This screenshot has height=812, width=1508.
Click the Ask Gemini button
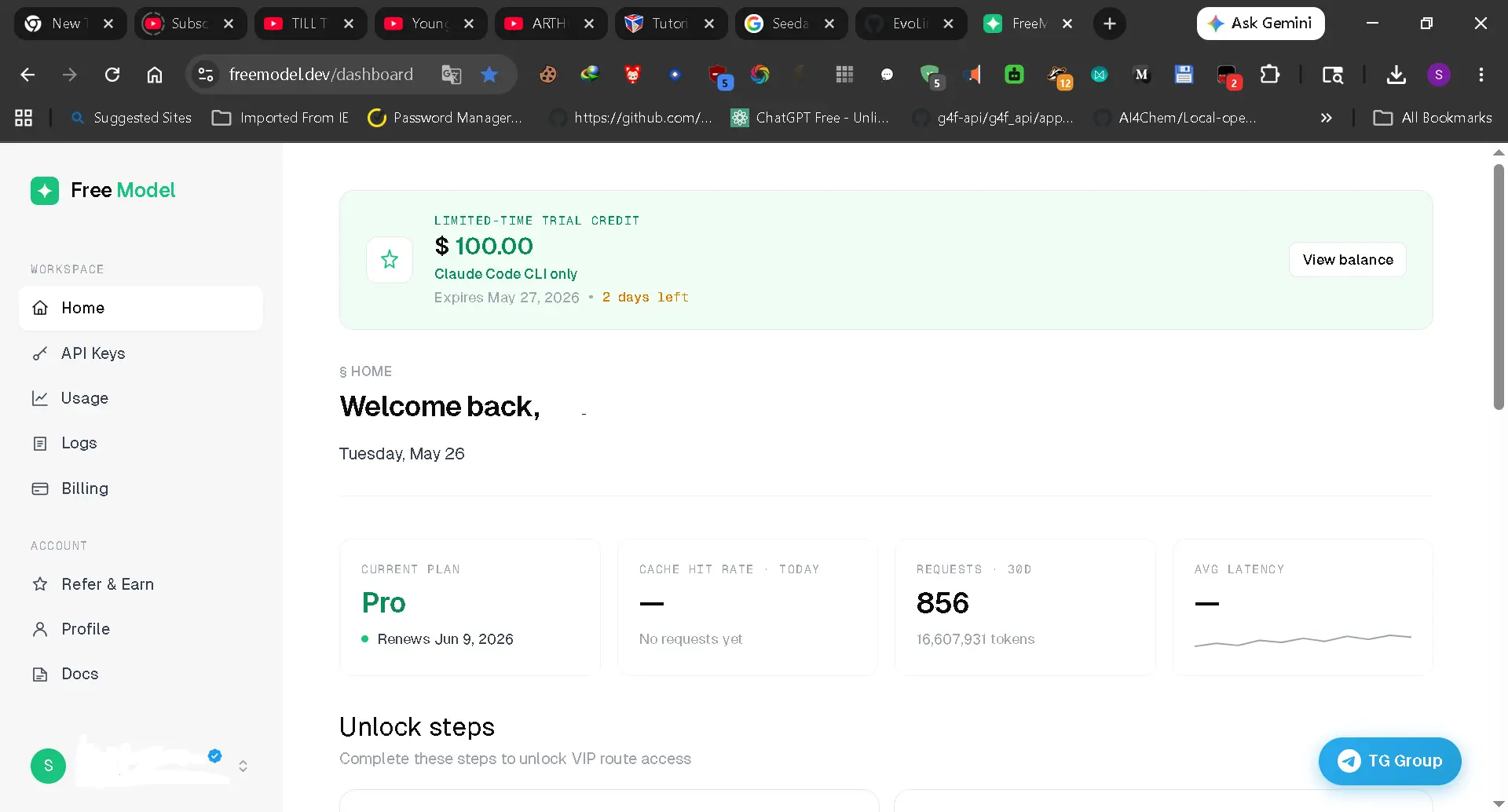pyautogui.click(x=1260, y=24)
